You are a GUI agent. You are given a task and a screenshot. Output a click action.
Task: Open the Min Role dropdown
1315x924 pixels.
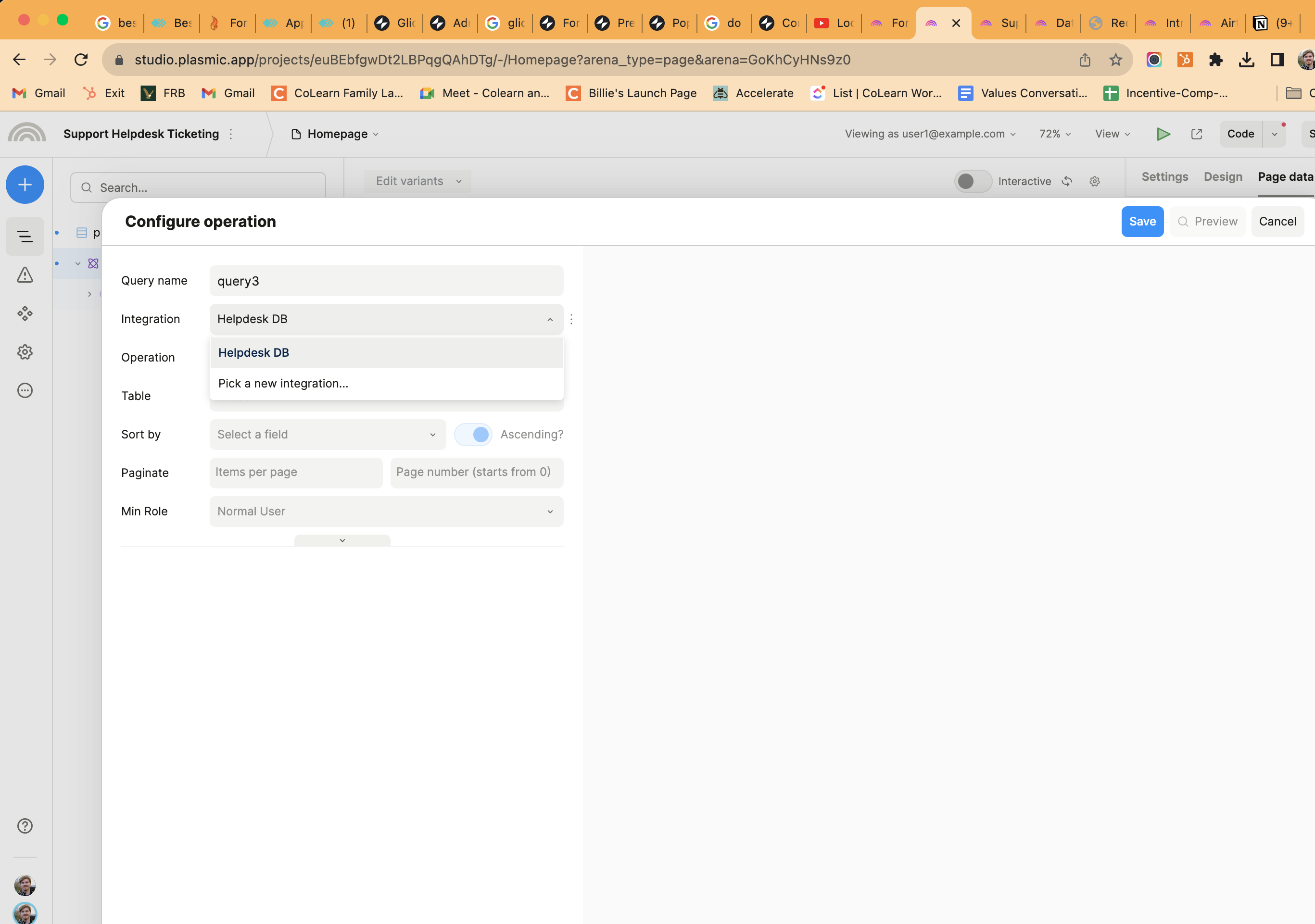386,511
